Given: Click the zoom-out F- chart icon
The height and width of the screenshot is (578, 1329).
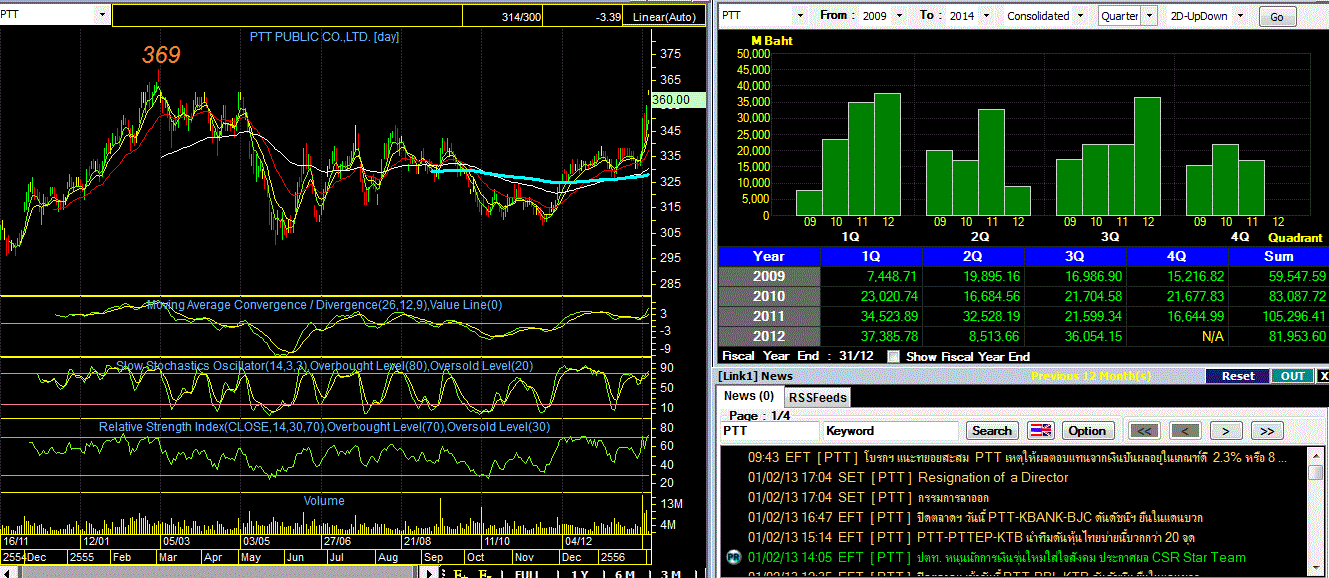Looking at the screenshot, I should point(484,573).
